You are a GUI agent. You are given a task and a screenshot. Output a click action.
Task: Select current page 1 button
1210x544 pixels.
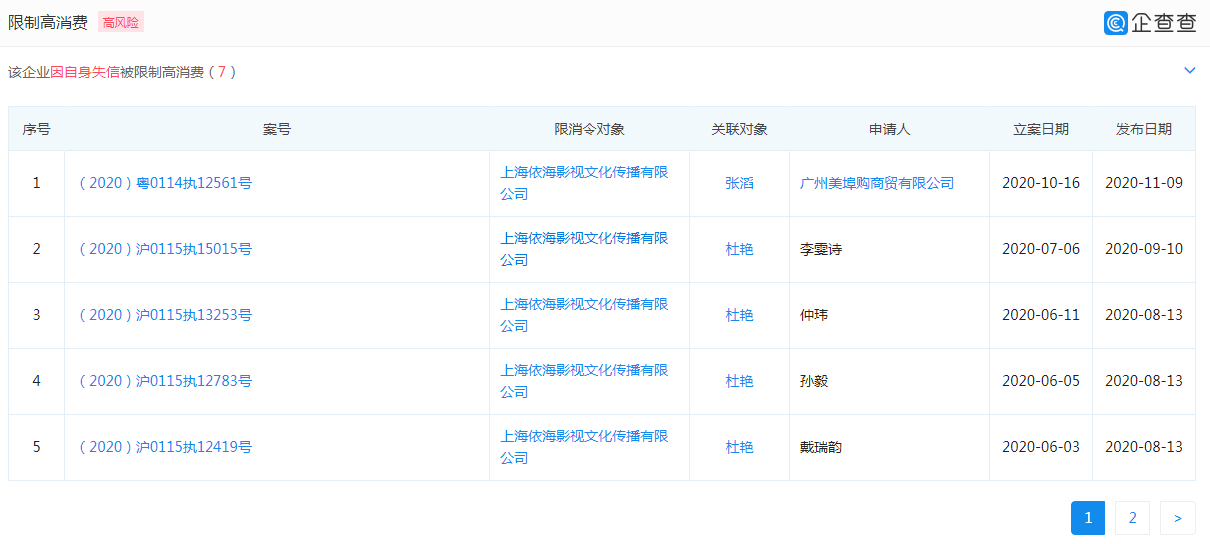click(x=1087, y=518)
